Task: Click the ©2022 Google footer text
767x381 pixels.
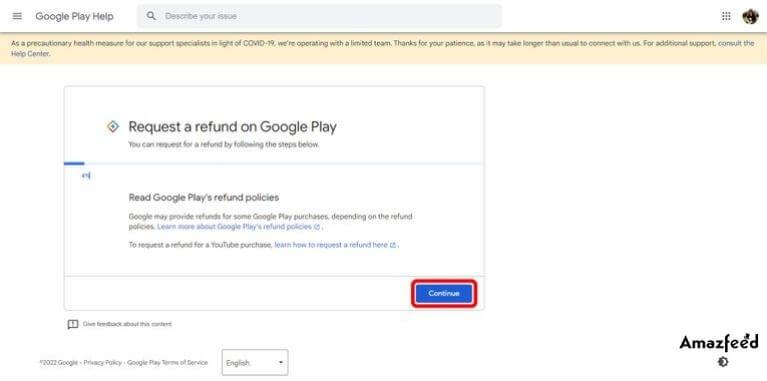Action: tap(58, 362)
